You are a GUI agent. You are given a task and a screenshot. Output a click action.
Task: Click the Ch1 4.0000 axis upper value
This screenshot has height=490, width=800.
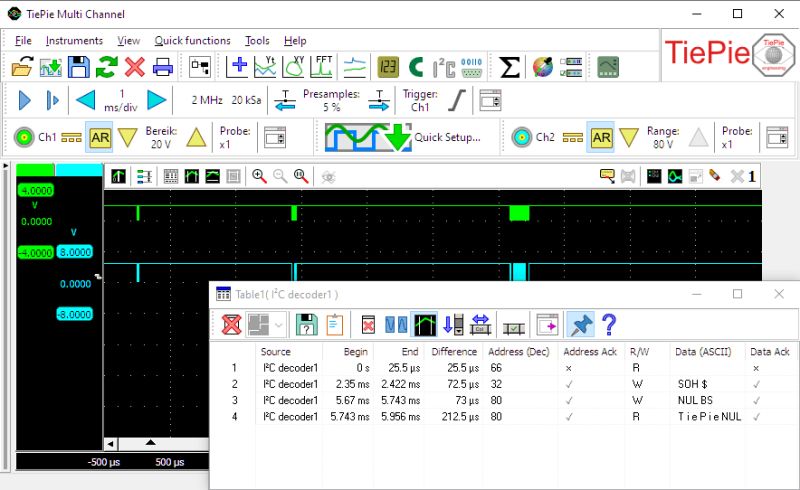[x=36, y=190]
